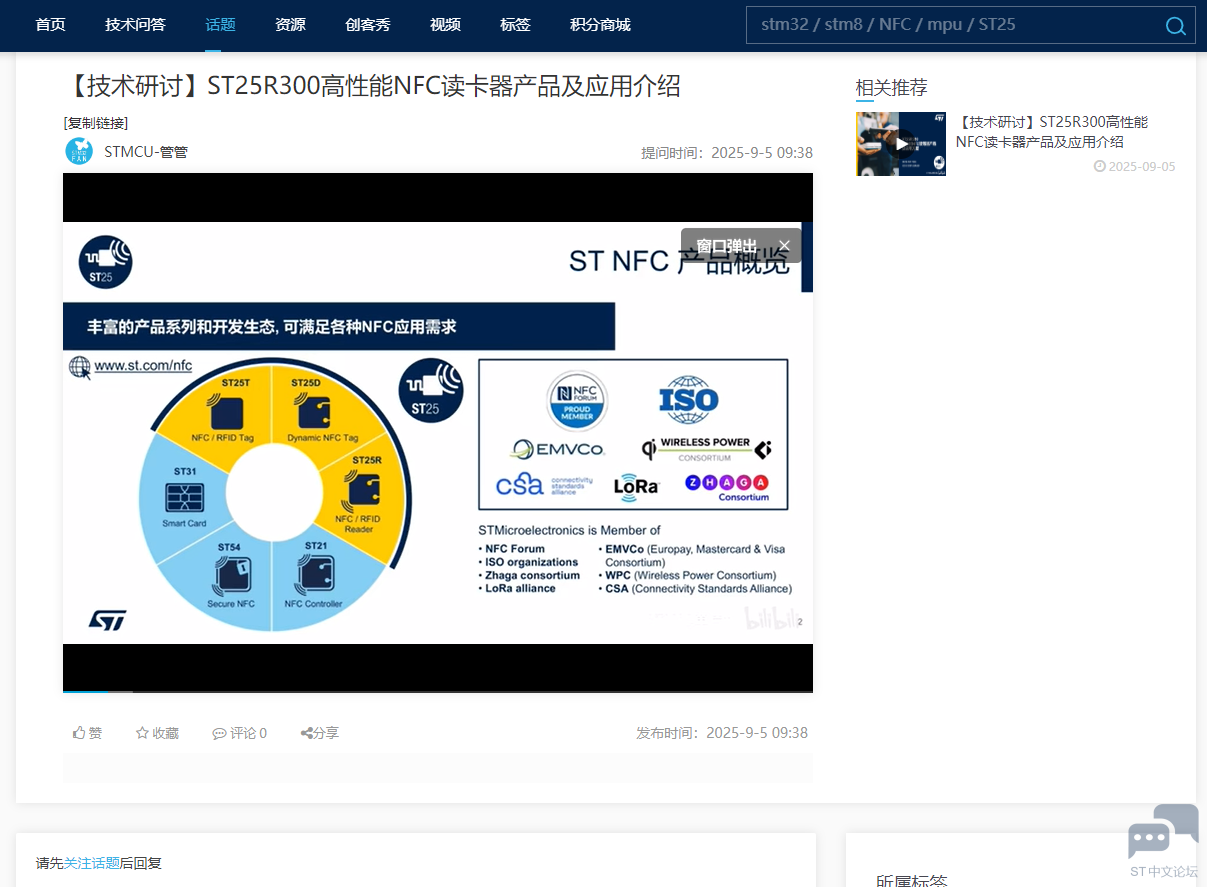Click the search magnifier icon
1207x887 pixels.
pos(1176,26)
